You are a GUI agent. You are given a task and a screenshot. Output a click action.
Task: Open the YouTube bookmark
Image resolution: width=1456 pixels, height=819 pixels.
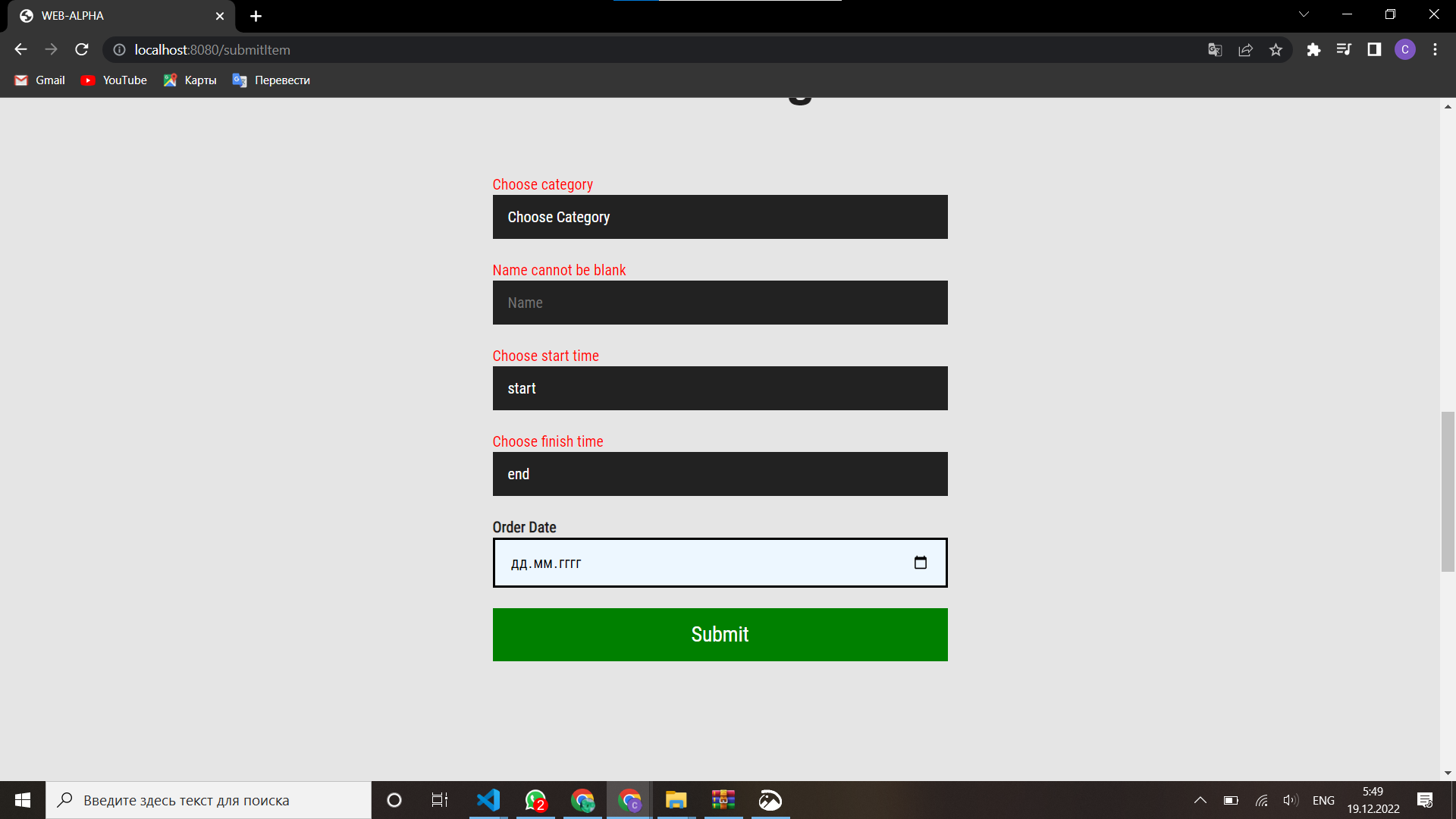[x=114, y=80]
